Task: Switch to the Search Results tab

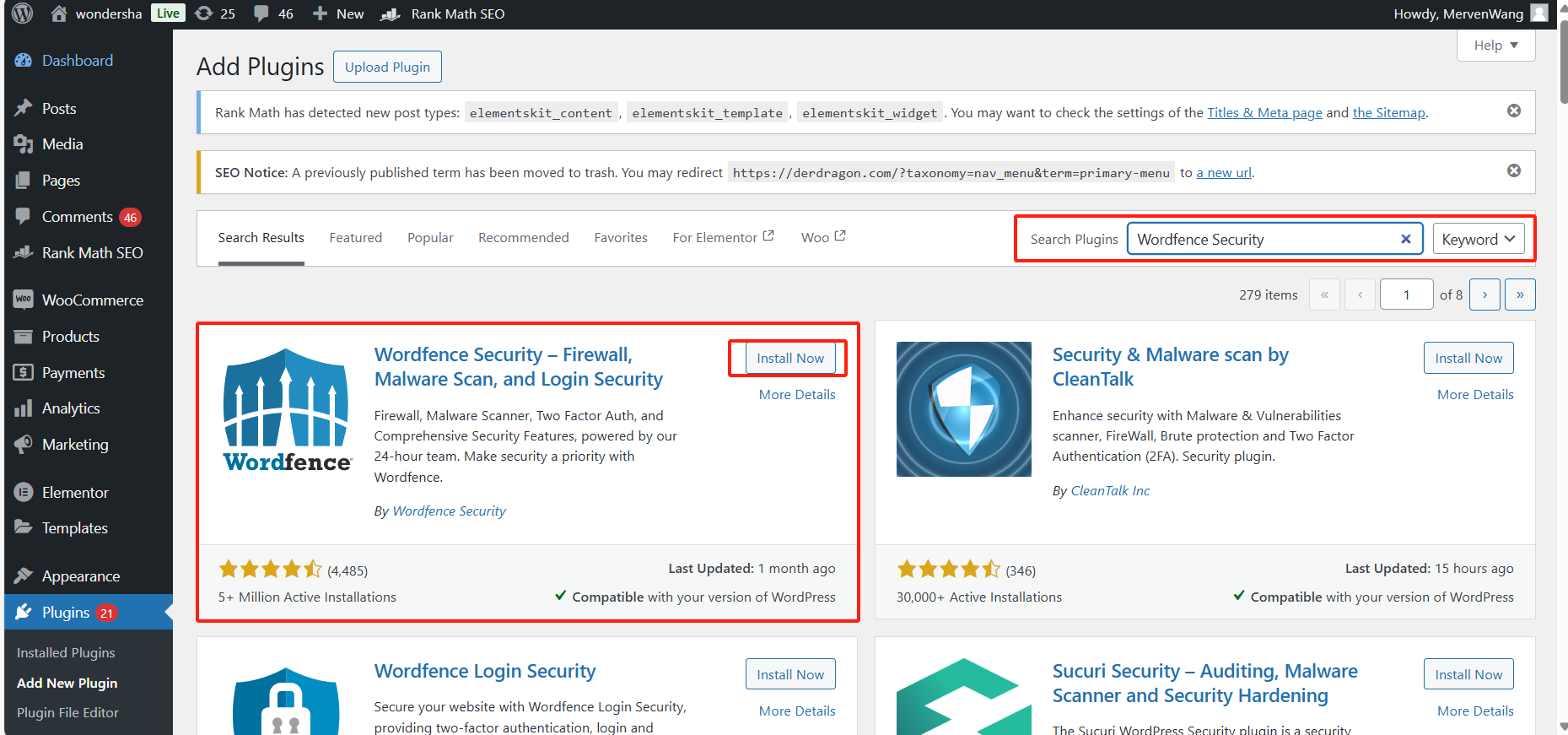Action: pos(261,238)
